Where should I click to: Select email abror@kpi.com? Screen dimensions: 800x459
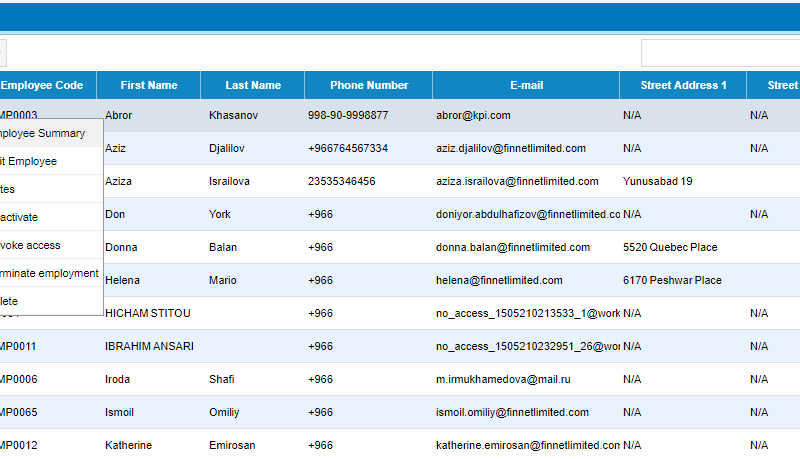pos(473,115)
